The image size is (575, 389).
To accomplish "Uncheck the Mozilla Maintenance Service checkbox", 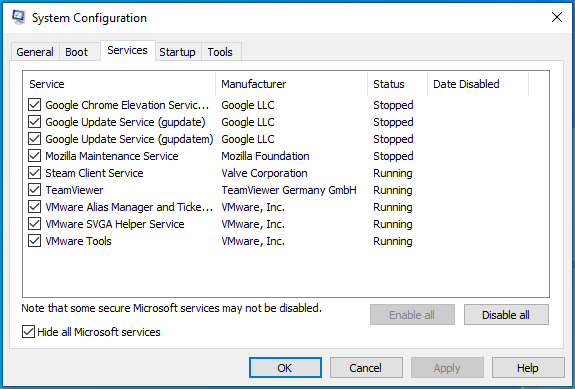I will click(34, 156).
